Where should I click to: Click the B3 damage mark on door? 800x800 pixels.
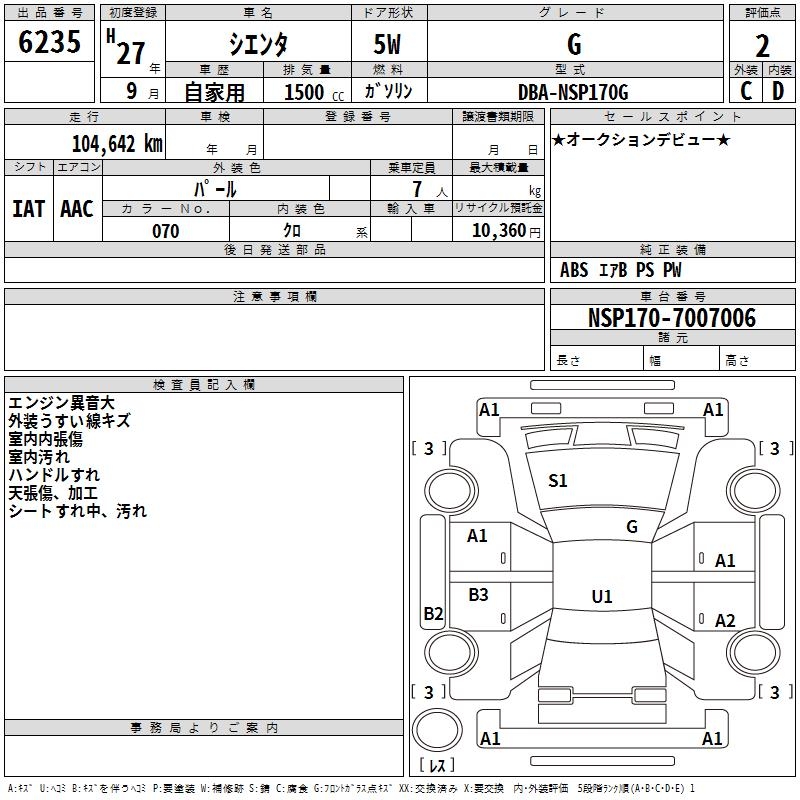pos(478,595)
